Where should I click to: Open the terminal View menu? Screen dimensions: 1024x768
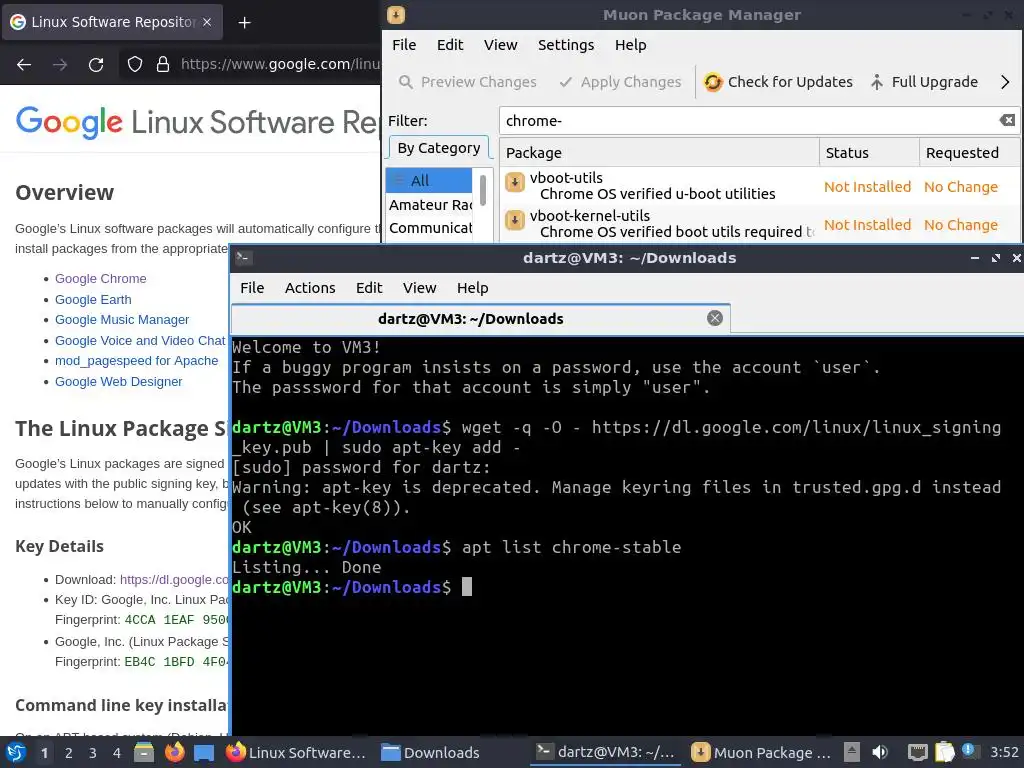click(x=419, y=287)
